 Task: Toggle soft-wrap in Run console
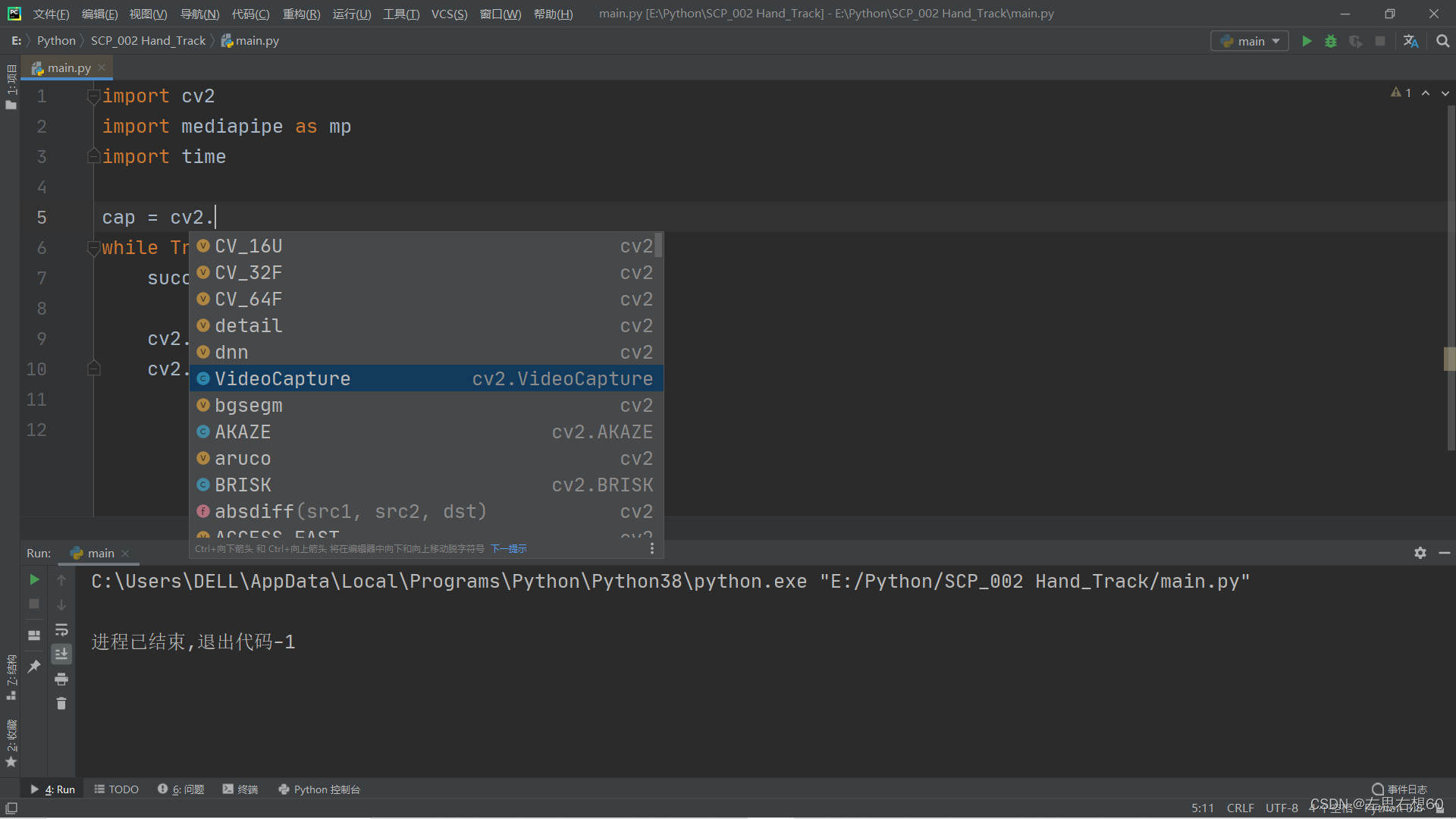click(61, 629)
